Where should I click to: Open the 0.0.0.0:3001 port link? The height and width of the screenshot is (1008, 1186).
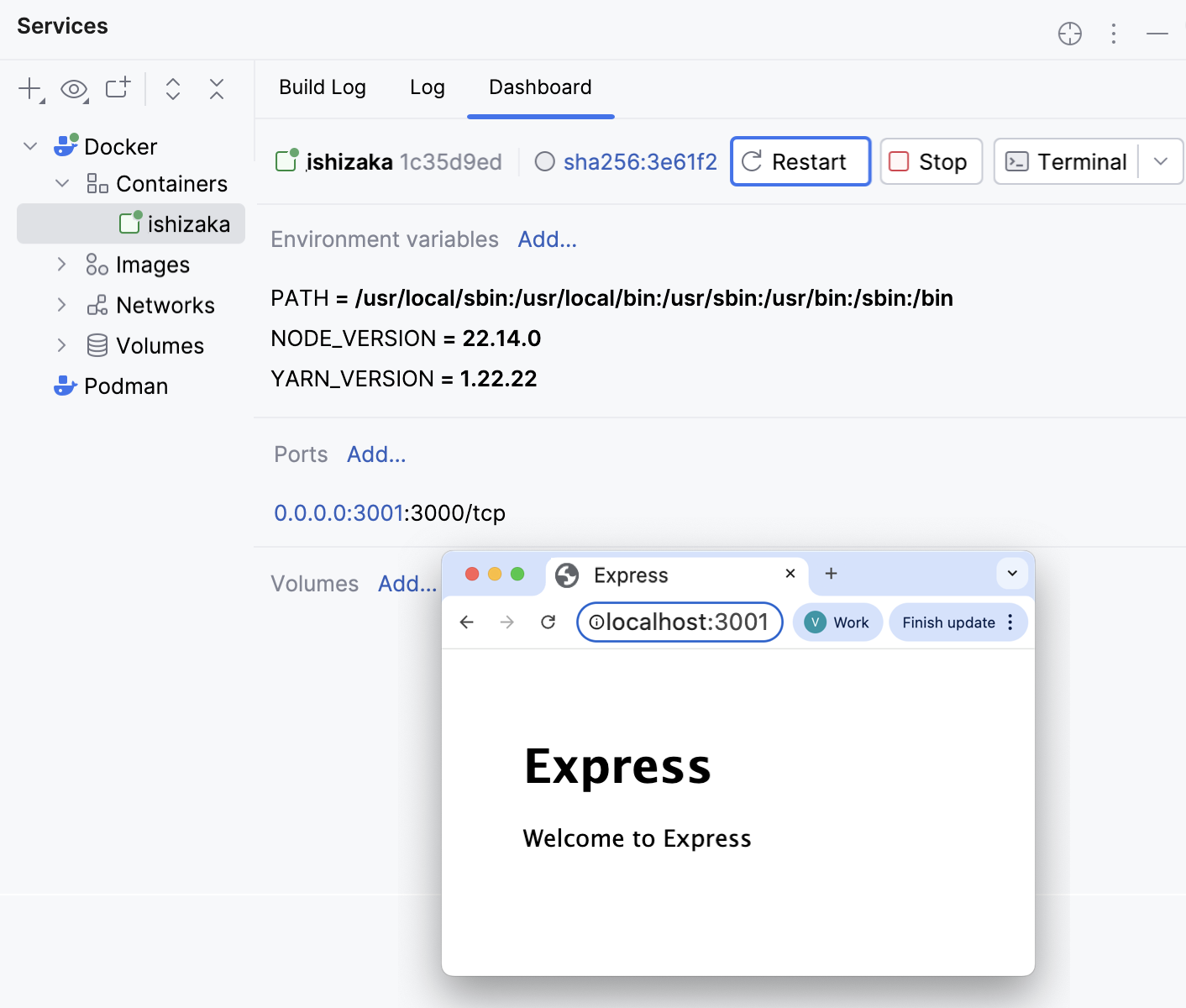[x=339, y=513]
